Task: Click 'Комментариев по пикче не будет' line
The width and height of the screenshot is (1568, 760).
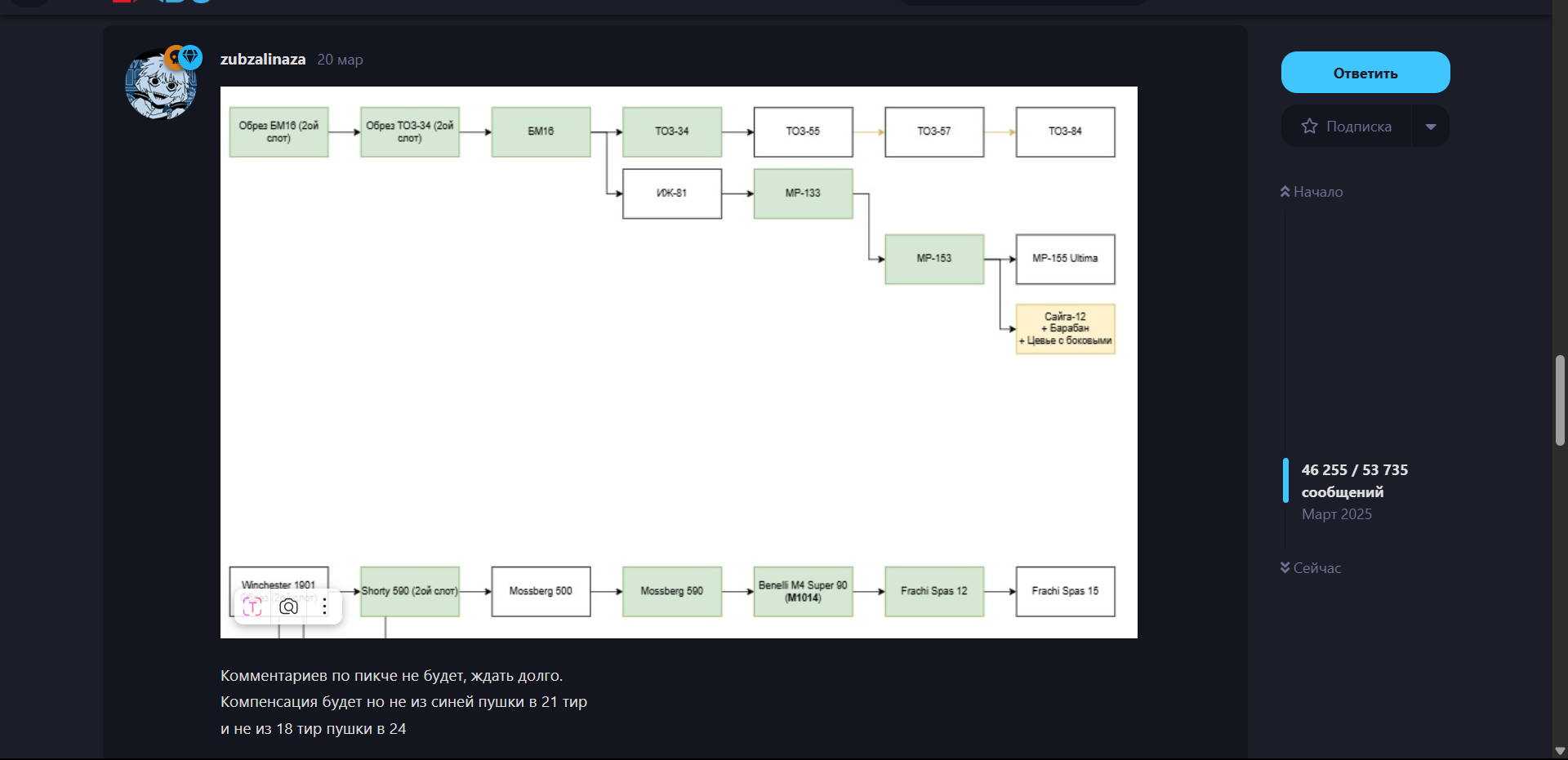Action: pos(391,676)
